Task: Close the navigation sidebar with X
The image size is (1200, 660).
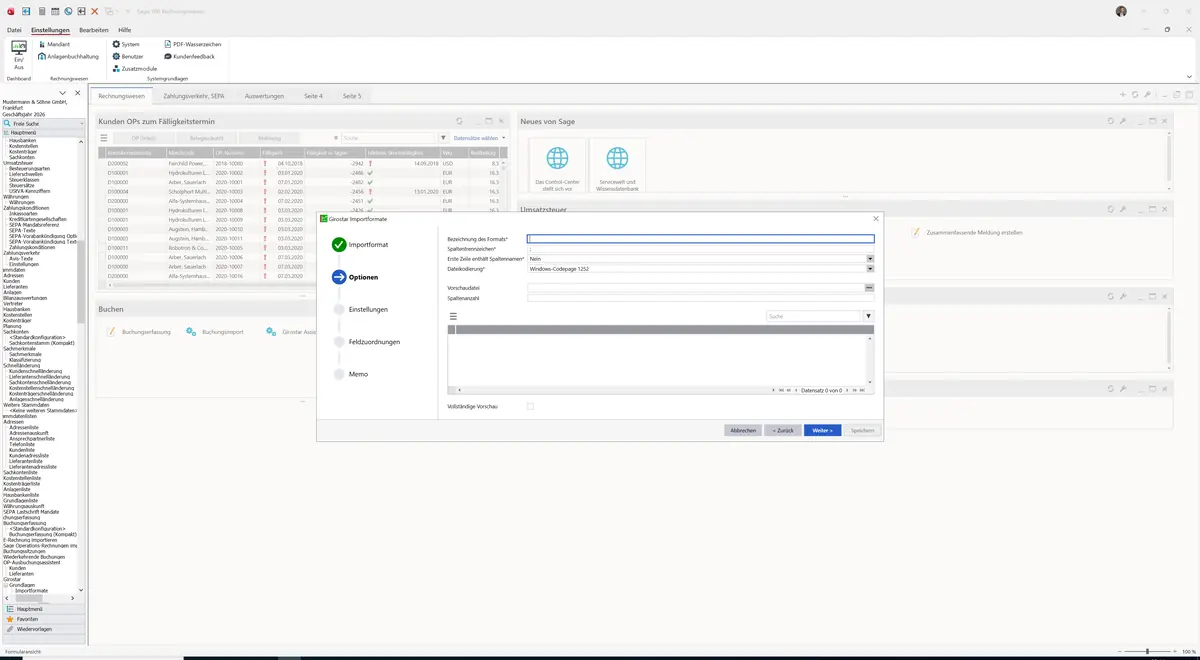Action: (78, 93)
